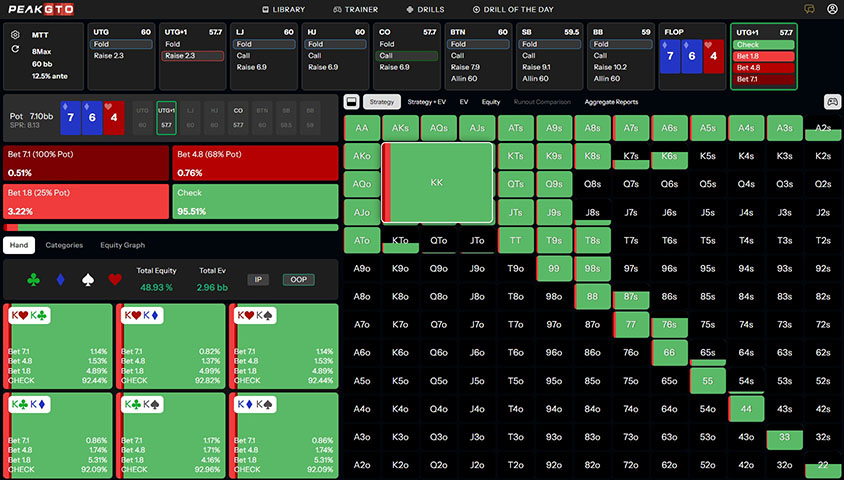The image size is (844, 480).
Task: Click the game controller icon above matrix
Action: pyautogui.click(x=832, y=102)
